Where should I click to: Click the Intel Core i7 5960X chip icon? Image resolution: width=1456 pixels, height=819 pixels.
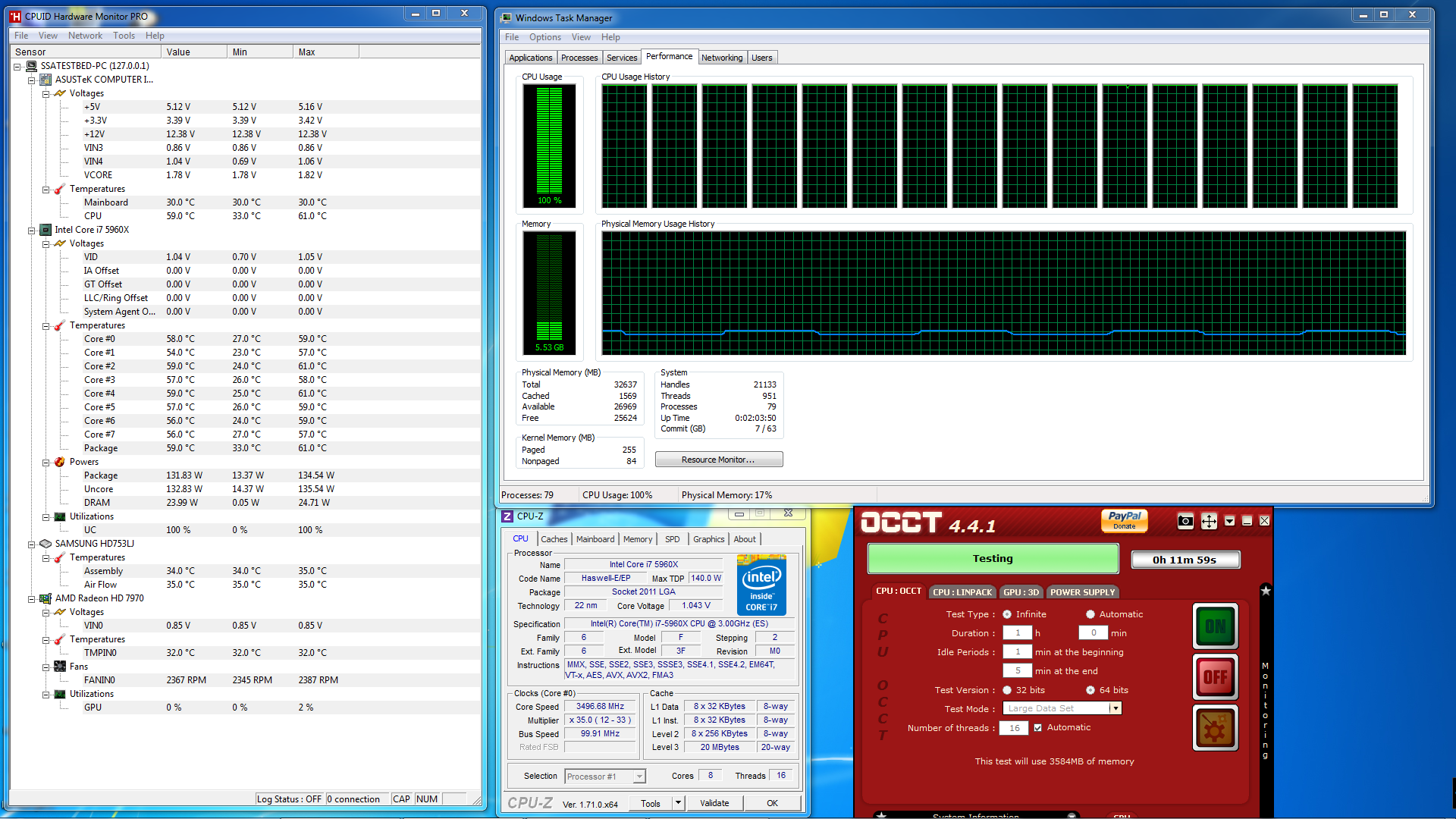coord(45,230)
